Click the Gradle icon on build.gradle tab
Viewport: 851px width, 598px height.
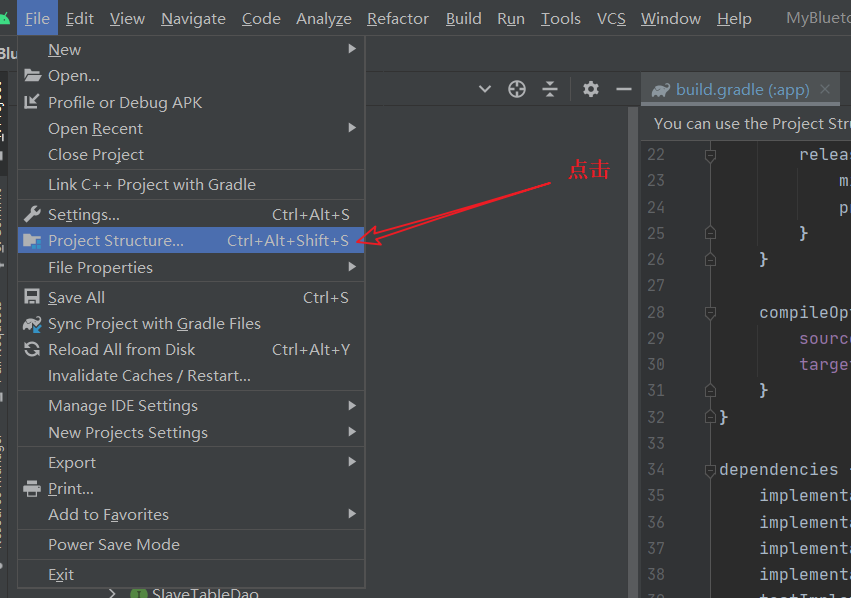pos(661,90)
